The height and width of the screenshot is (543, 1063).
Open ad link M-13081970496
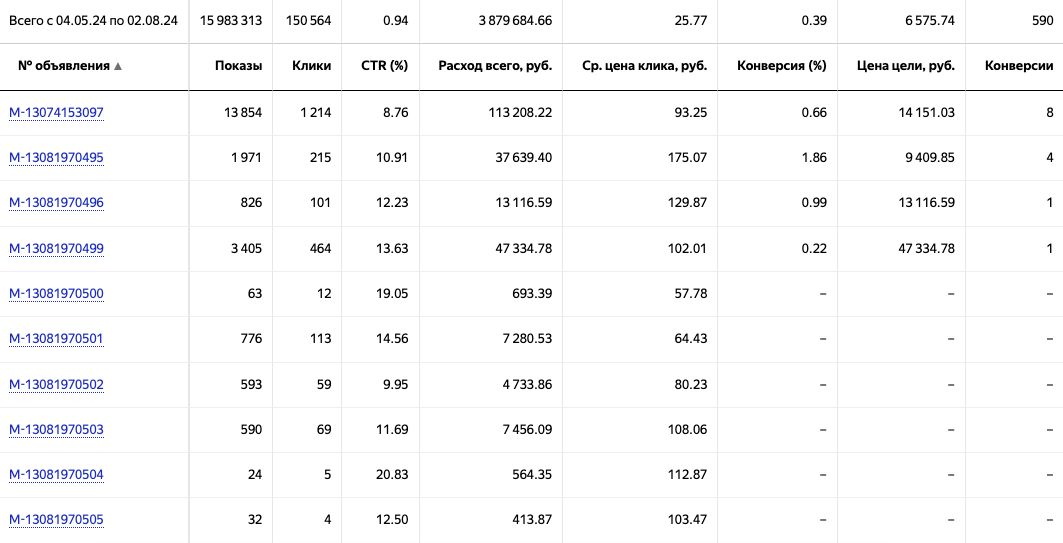tap(56, 203)
